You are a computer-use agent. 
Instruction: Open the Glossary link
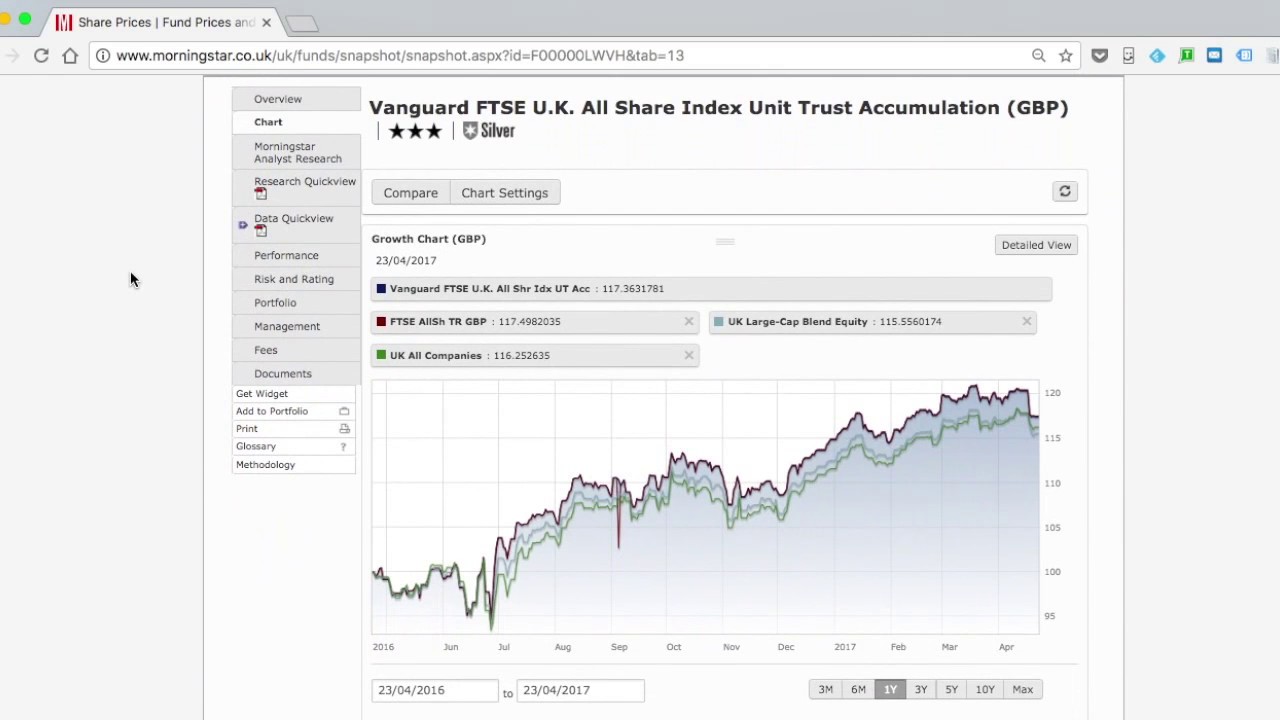pos(256,447)
